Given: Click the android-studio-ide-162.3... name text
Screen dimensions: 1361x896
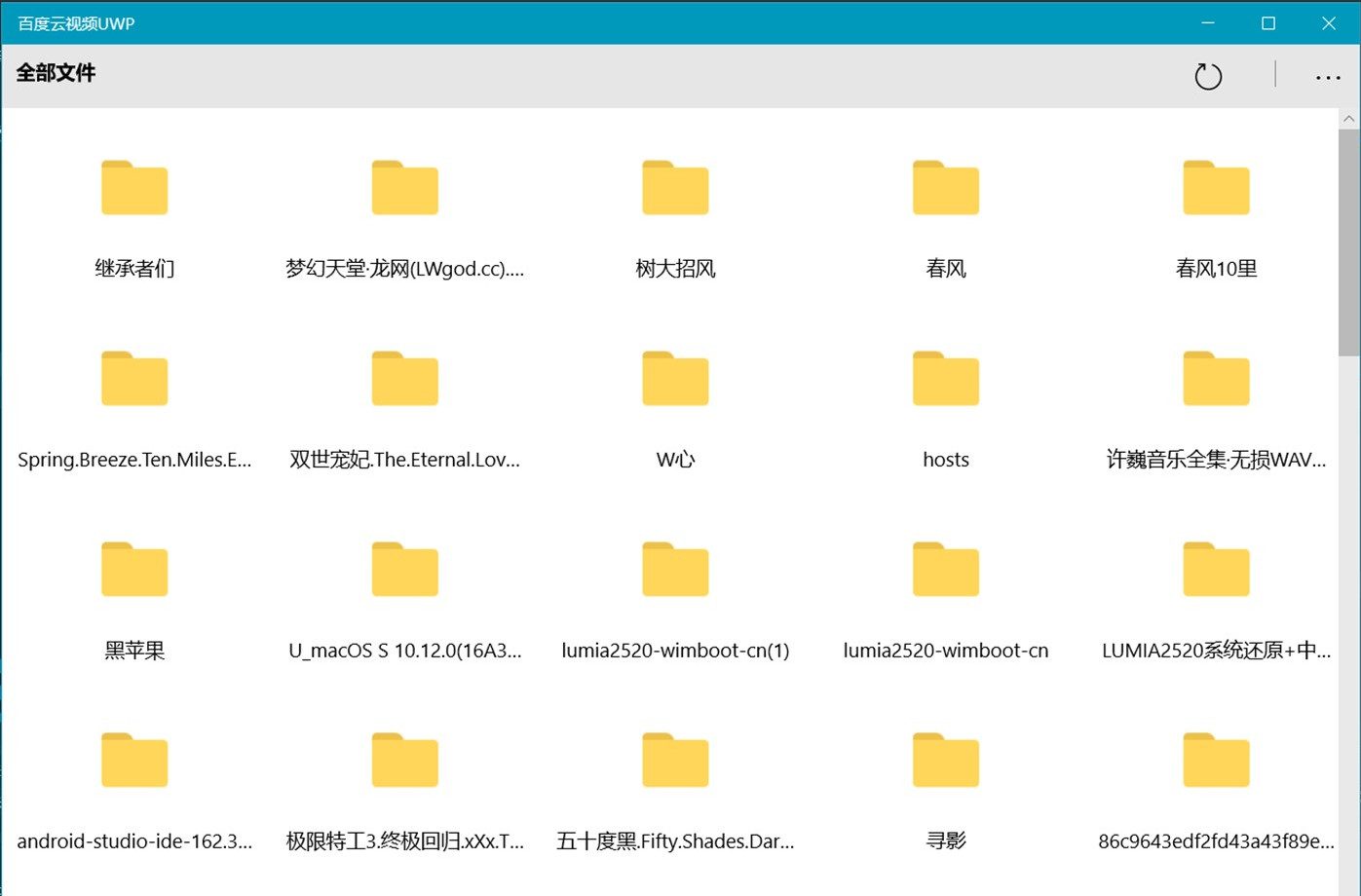Looking at the screenshot, I should point(134,841).
